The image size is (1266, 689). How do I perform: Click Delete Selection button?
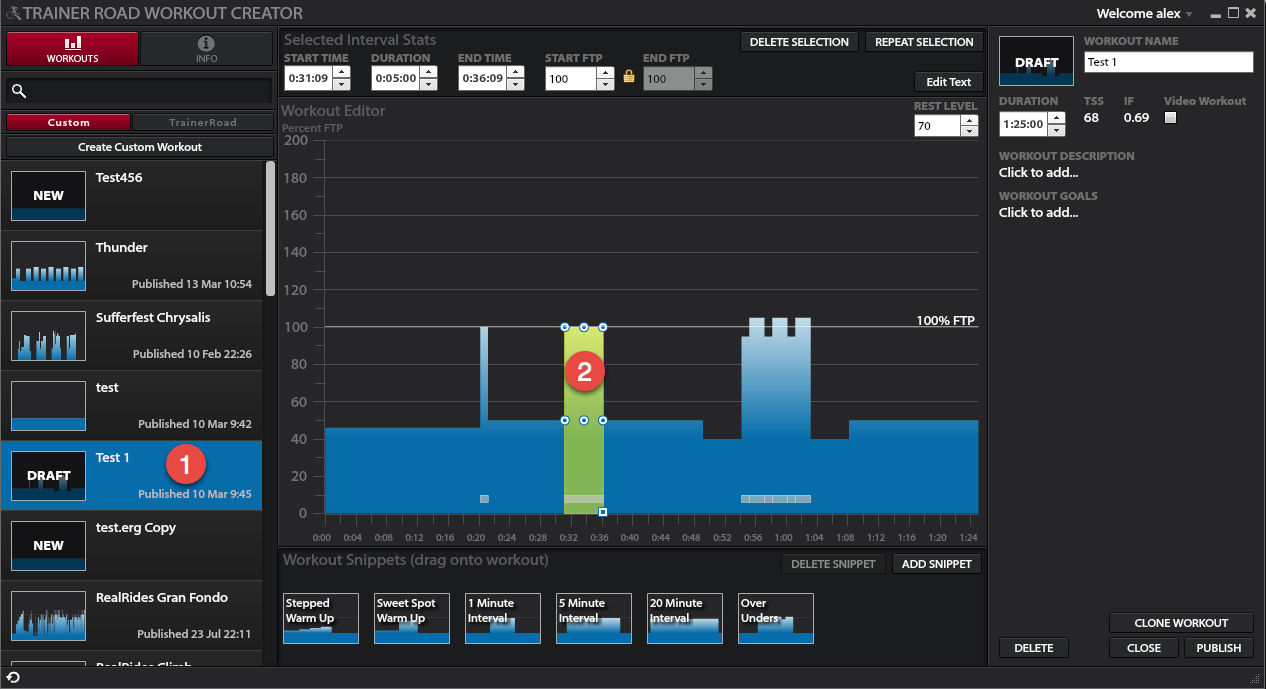click(799, 42)
